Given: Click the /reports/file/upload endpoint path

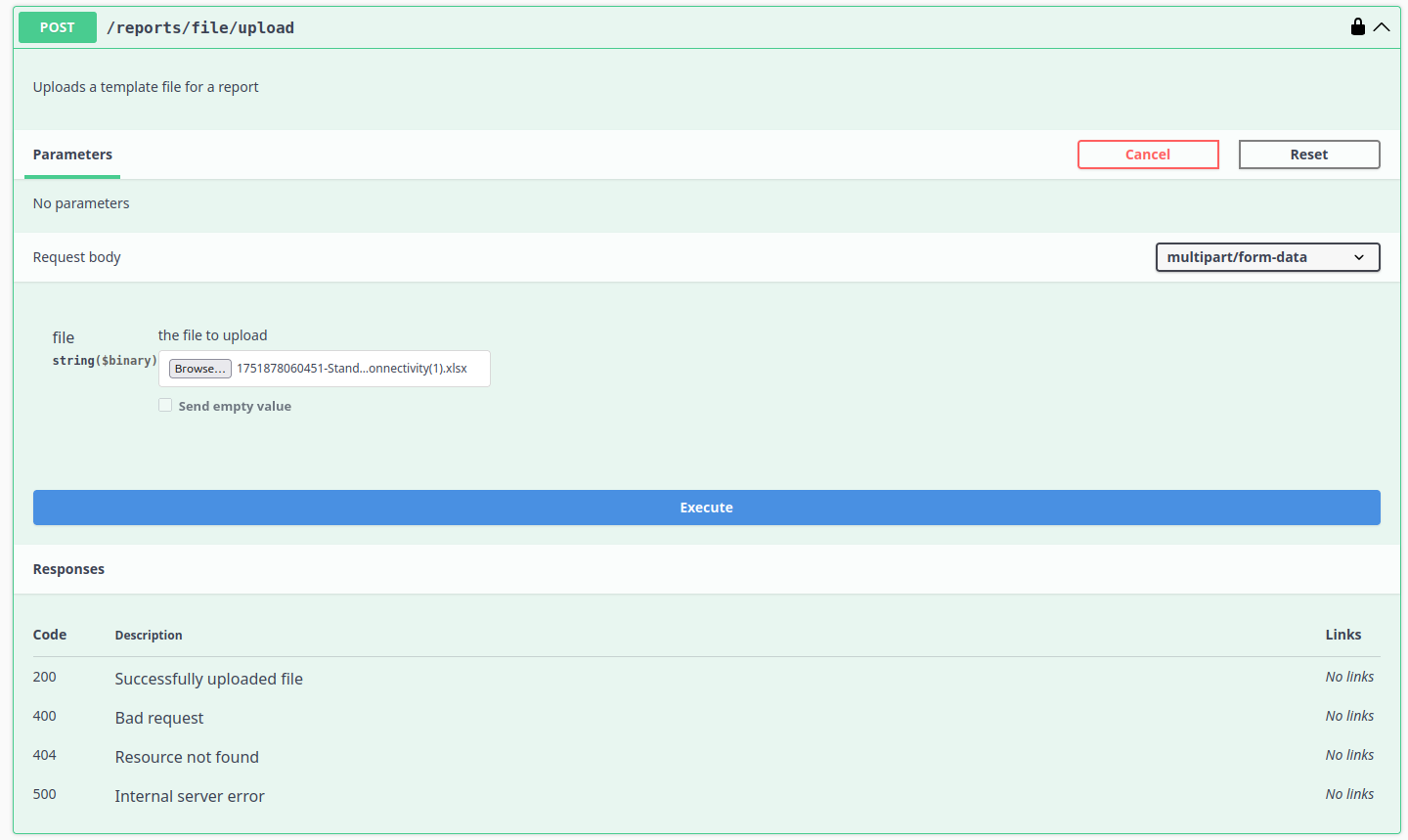Looking at the screenshot, I should pos(200,27).
